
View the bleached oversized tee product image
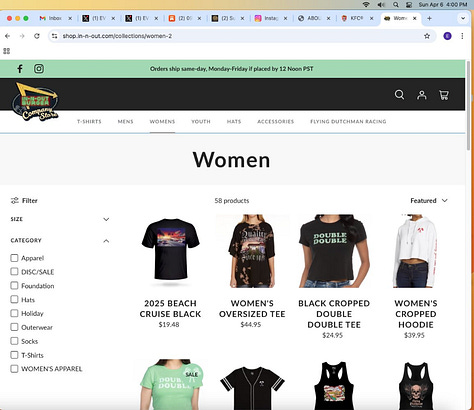pos(252,251)
